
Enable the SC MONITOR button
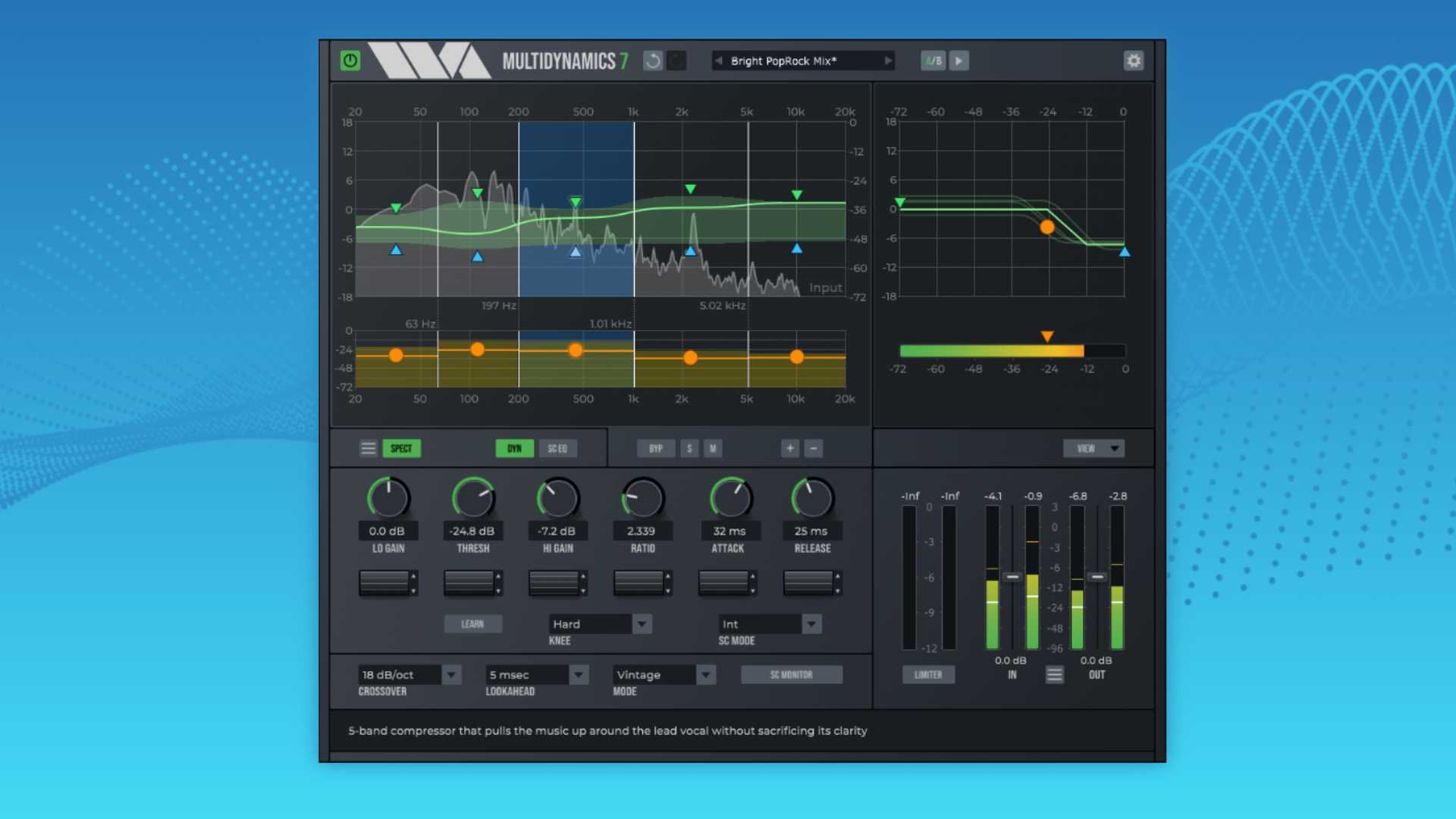coord(791,674)
